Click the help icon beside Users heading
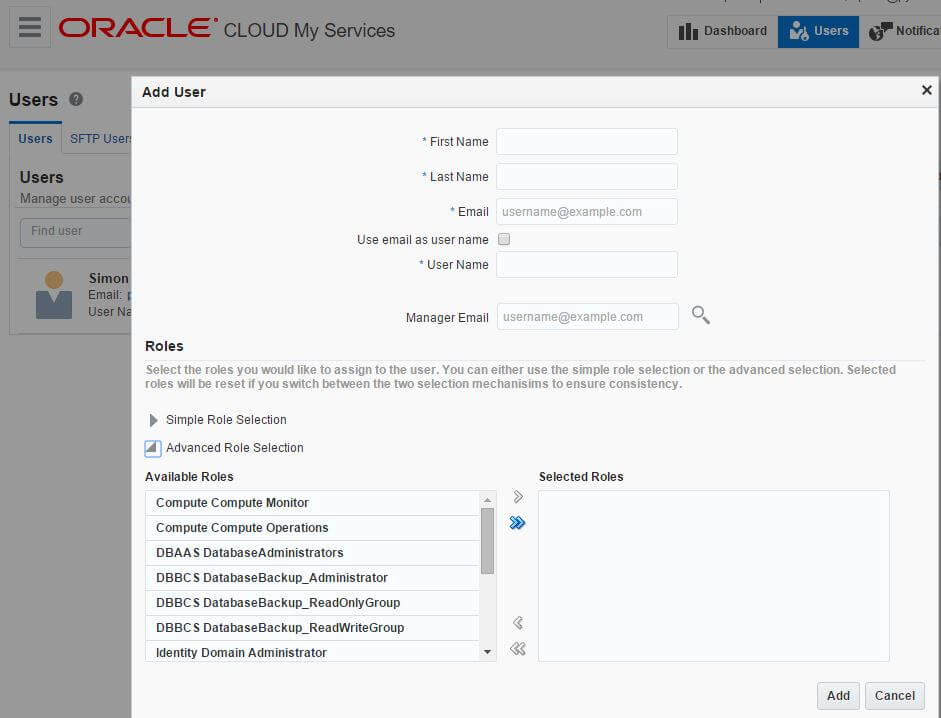This screenshot has width=941, height=718. coord(76,99)
